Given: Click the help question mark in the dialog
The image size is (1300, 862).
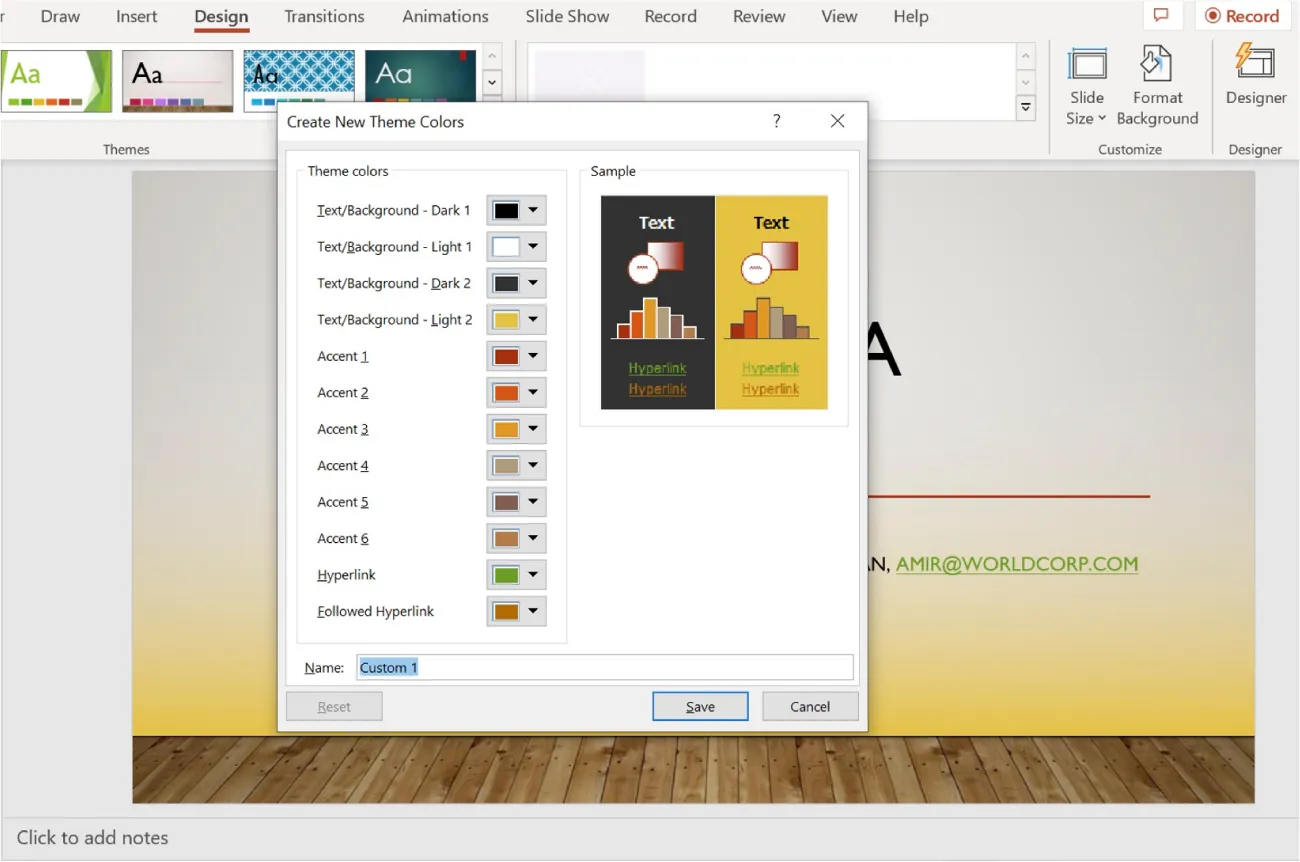Looking at the screenshot, I should (x=776, y=121).
